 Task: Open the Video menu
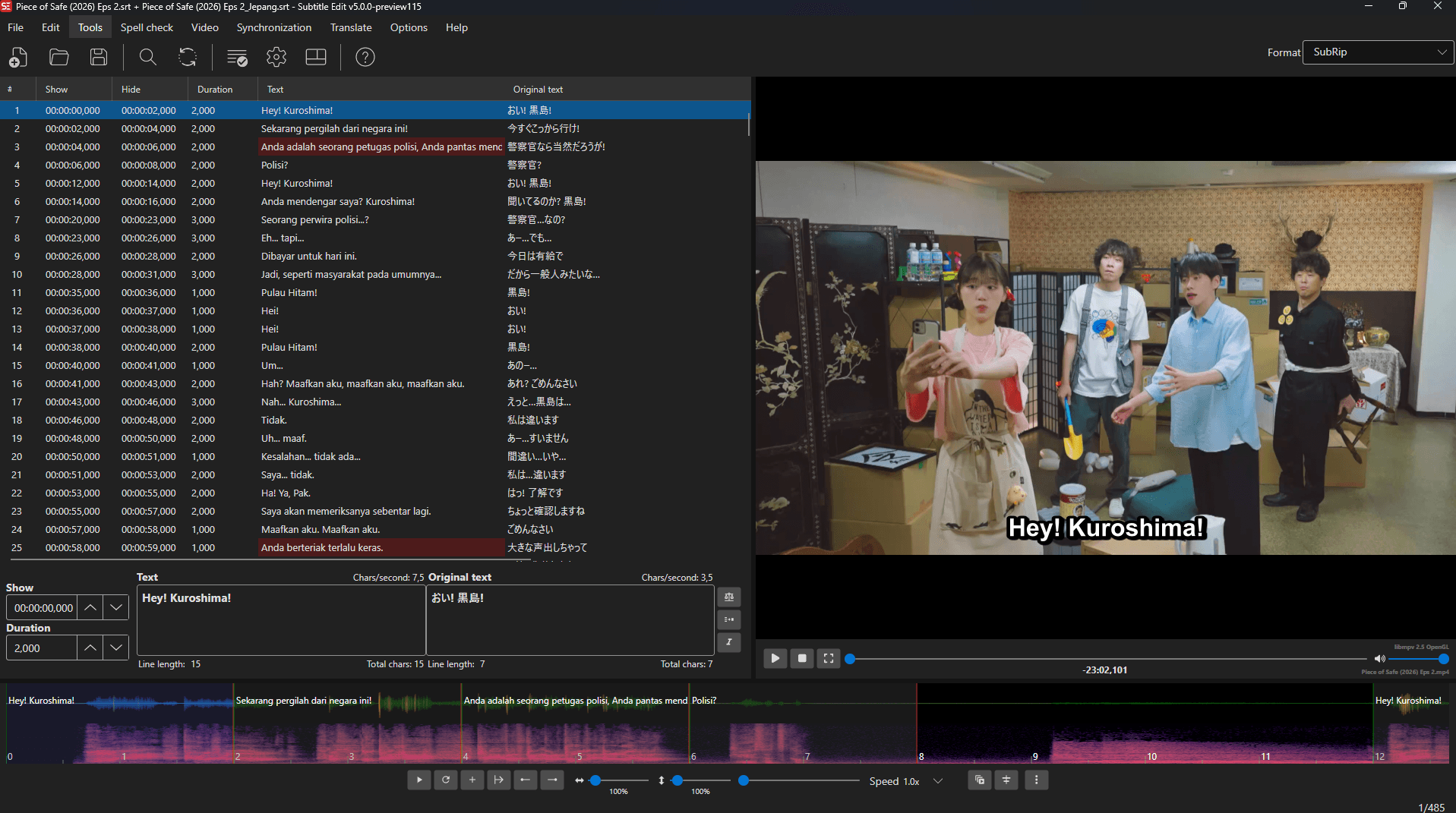click(205, 27)
